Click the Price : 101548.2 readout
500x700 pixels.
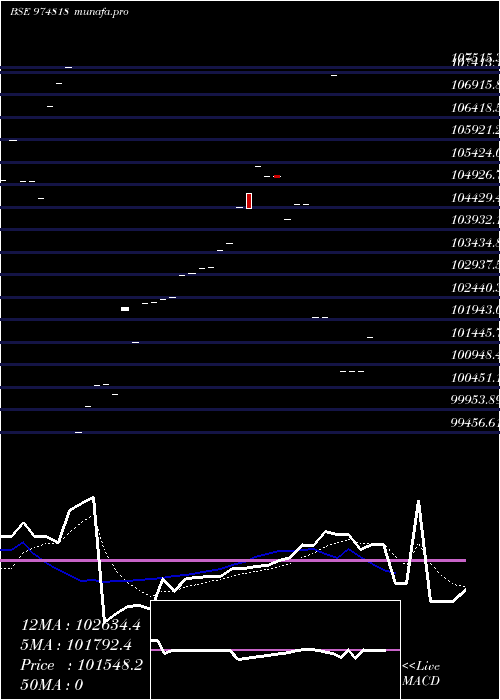[x=82, y=665]
